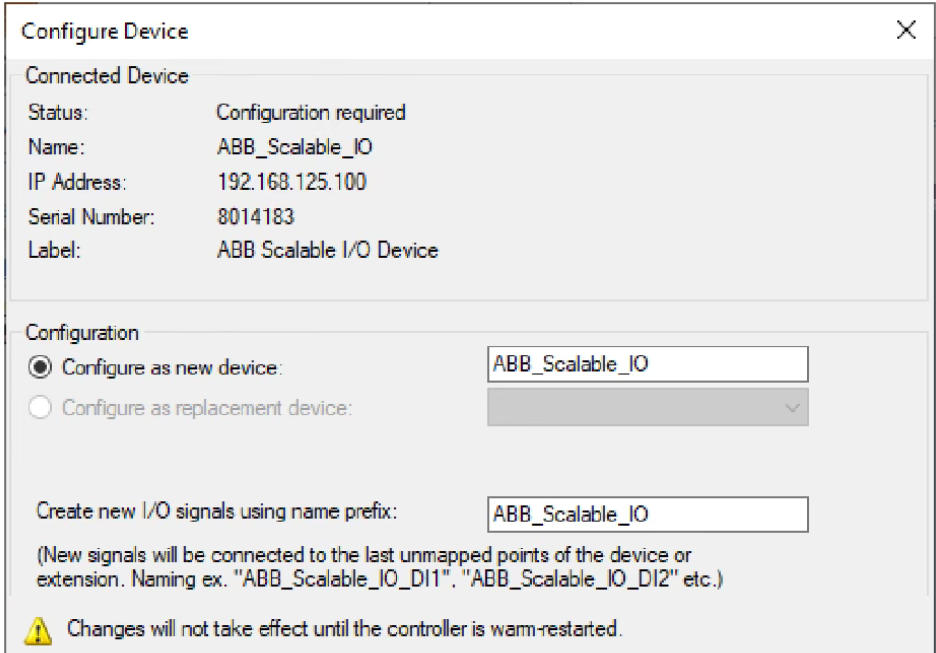Click the warm-restart warning message text
The height and width of the screenshot is (653, 936).
(345, 629)
